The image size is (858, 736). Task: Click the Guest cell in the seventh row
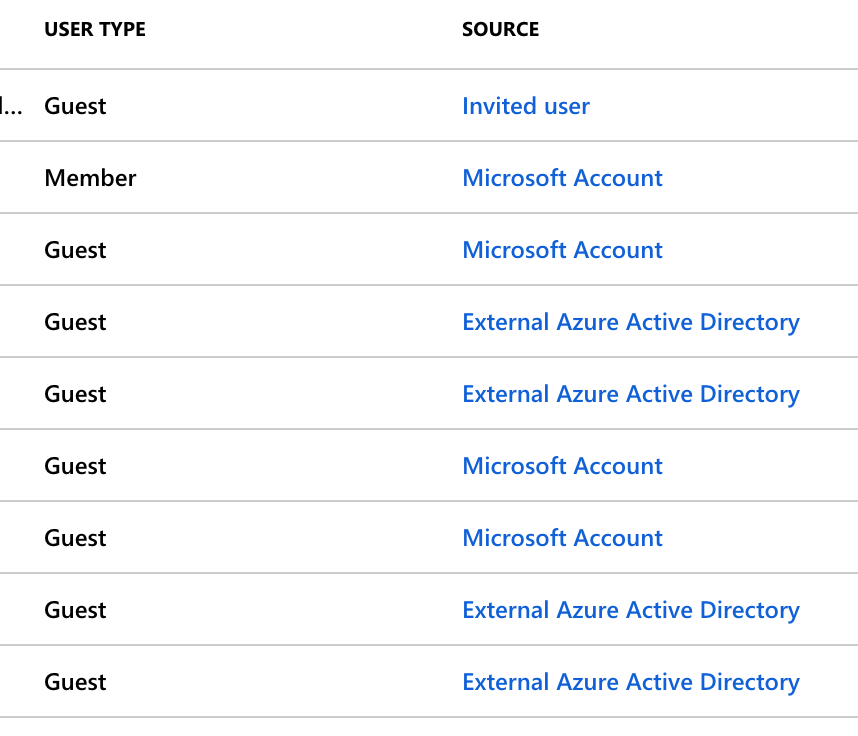point(75,538)
